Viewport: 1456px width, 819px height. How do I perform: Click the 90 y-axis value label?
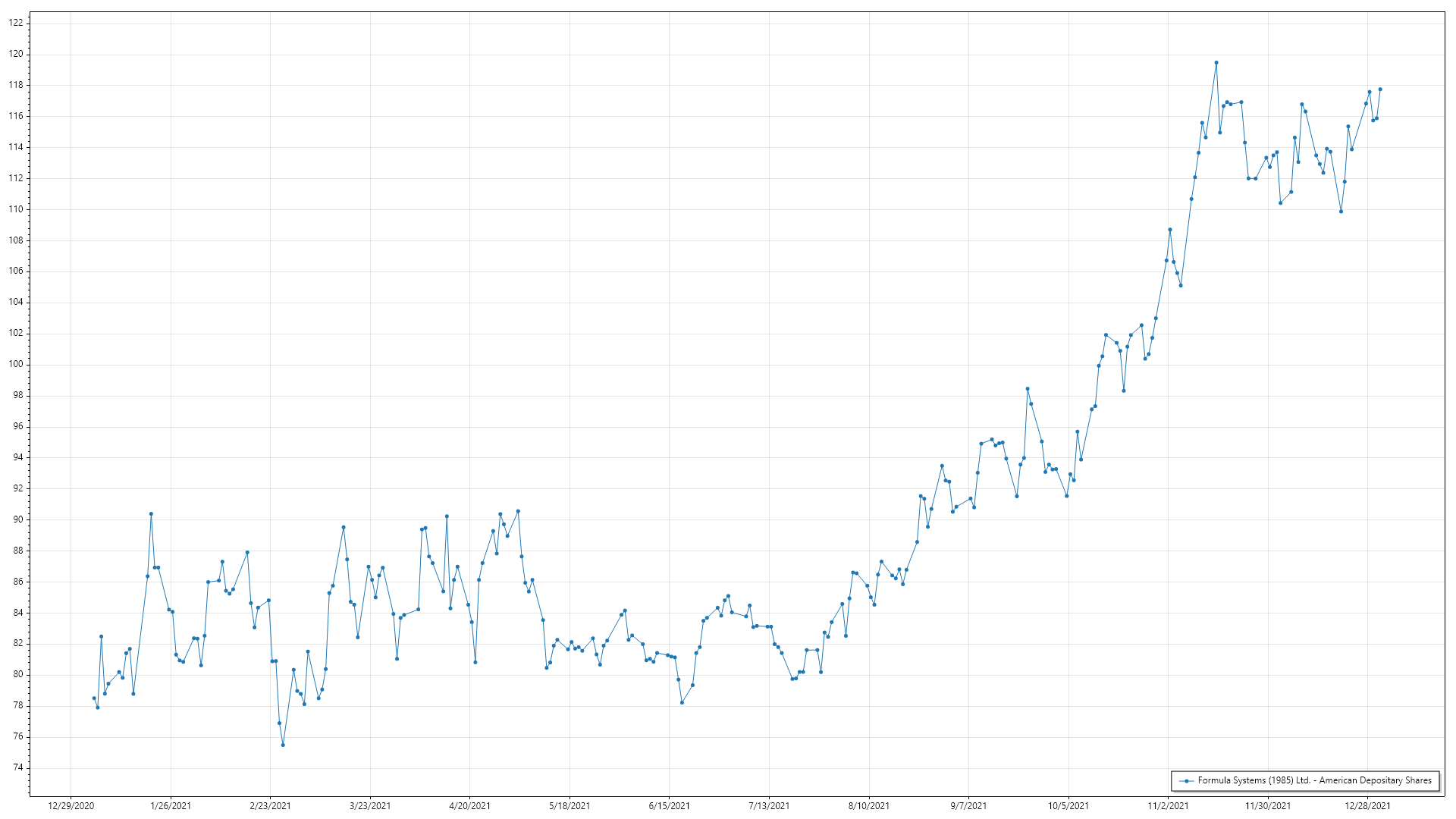pyautogui.click(x=18, y=519)
